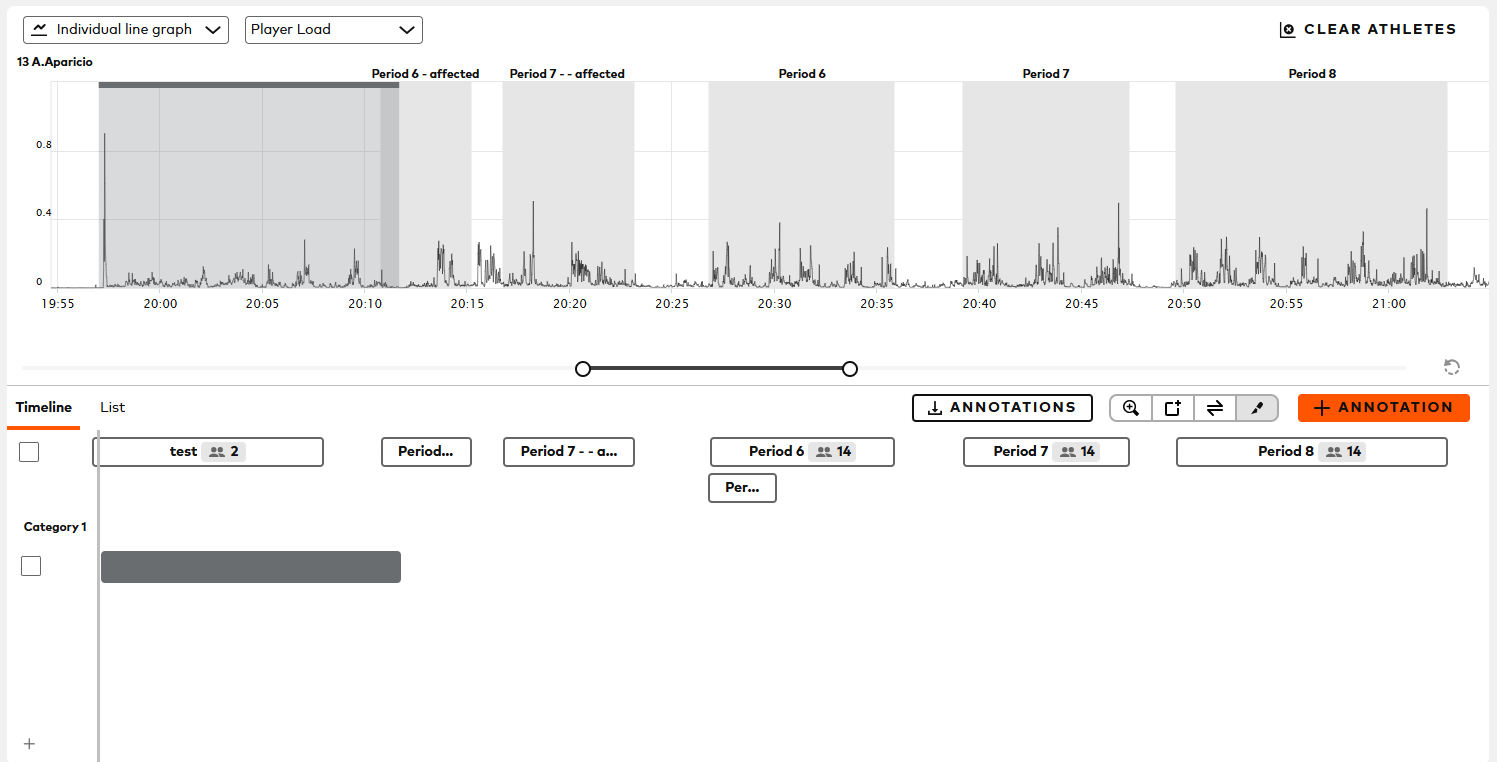Check the checkbox beside the Category 1 bar
The width and height of the screenshot is (1497, 762).
pyautogui.click(x=31, y=565)
